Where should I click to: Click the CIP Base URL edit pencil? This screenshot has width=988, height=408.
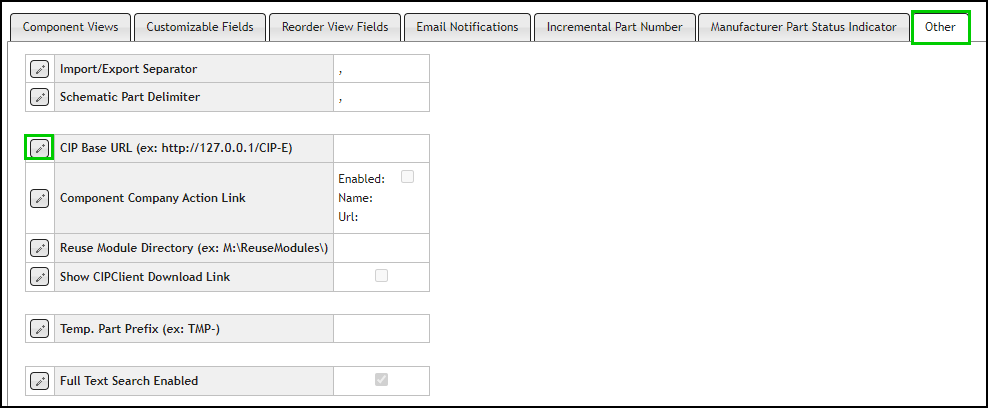(40, 149)
